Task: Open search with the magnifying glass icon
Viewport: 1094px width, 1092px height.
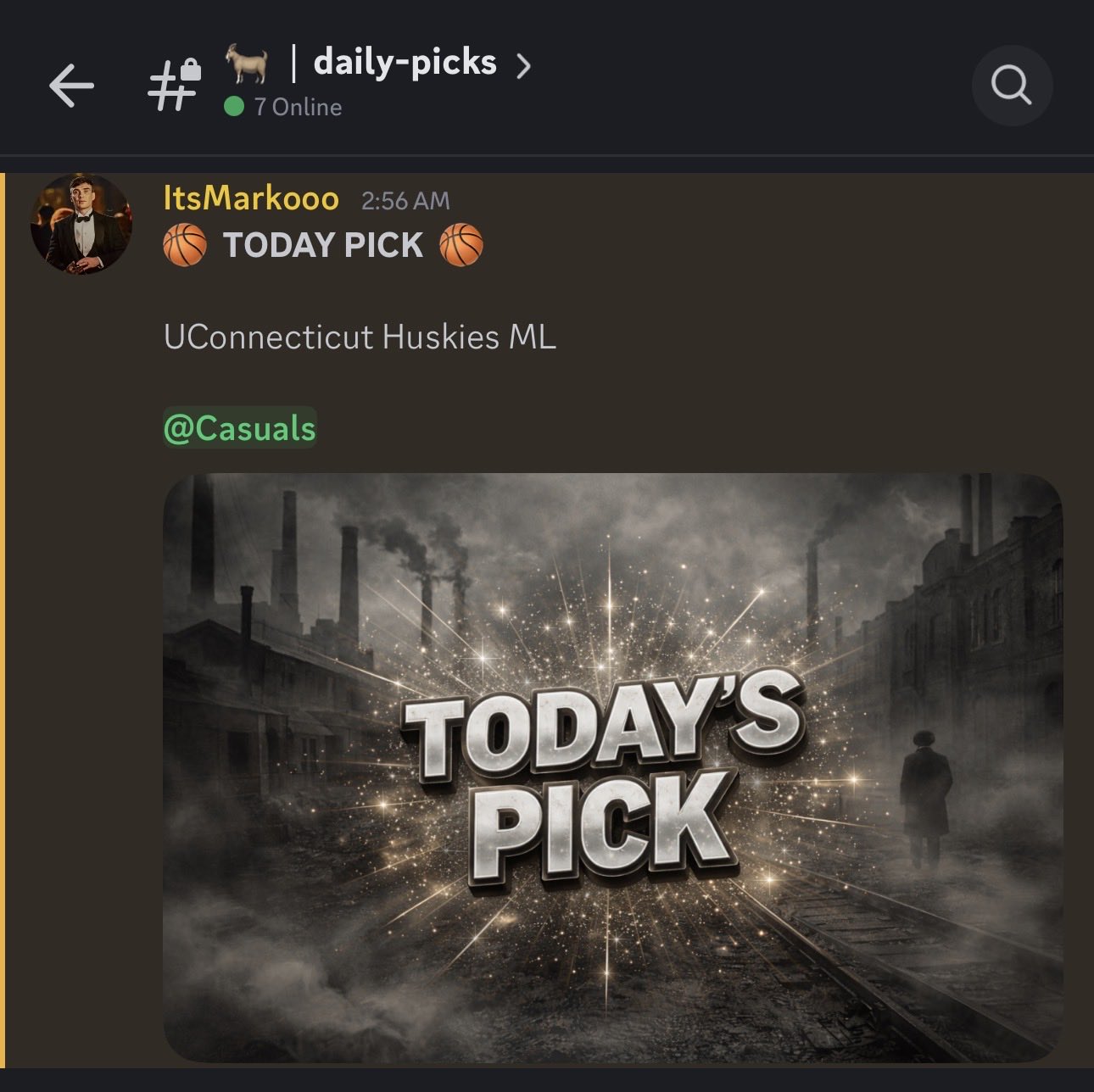Action: pos(1012,86)
